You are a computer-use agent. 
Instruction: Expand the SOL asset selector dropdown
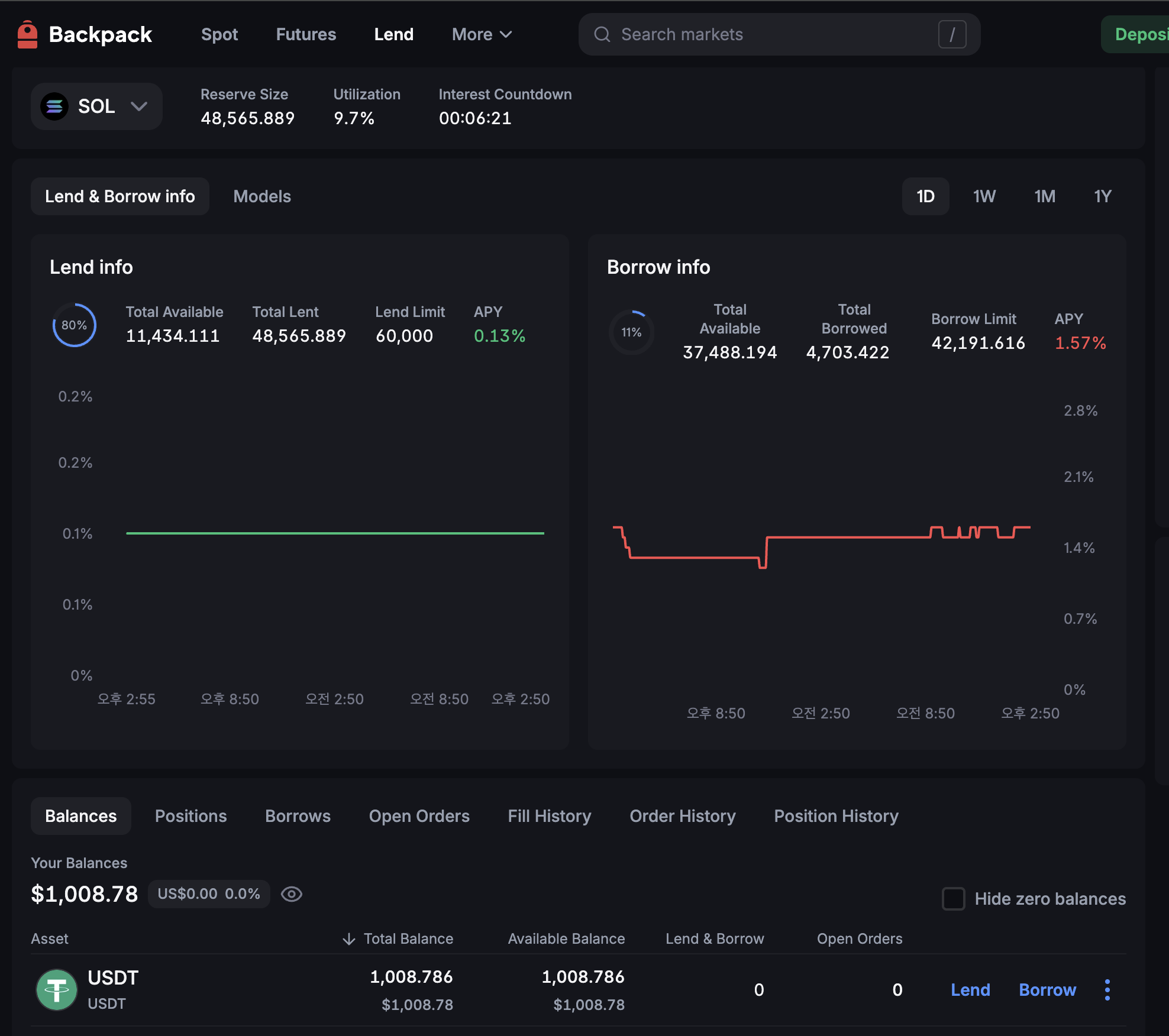tap(139, 106)
